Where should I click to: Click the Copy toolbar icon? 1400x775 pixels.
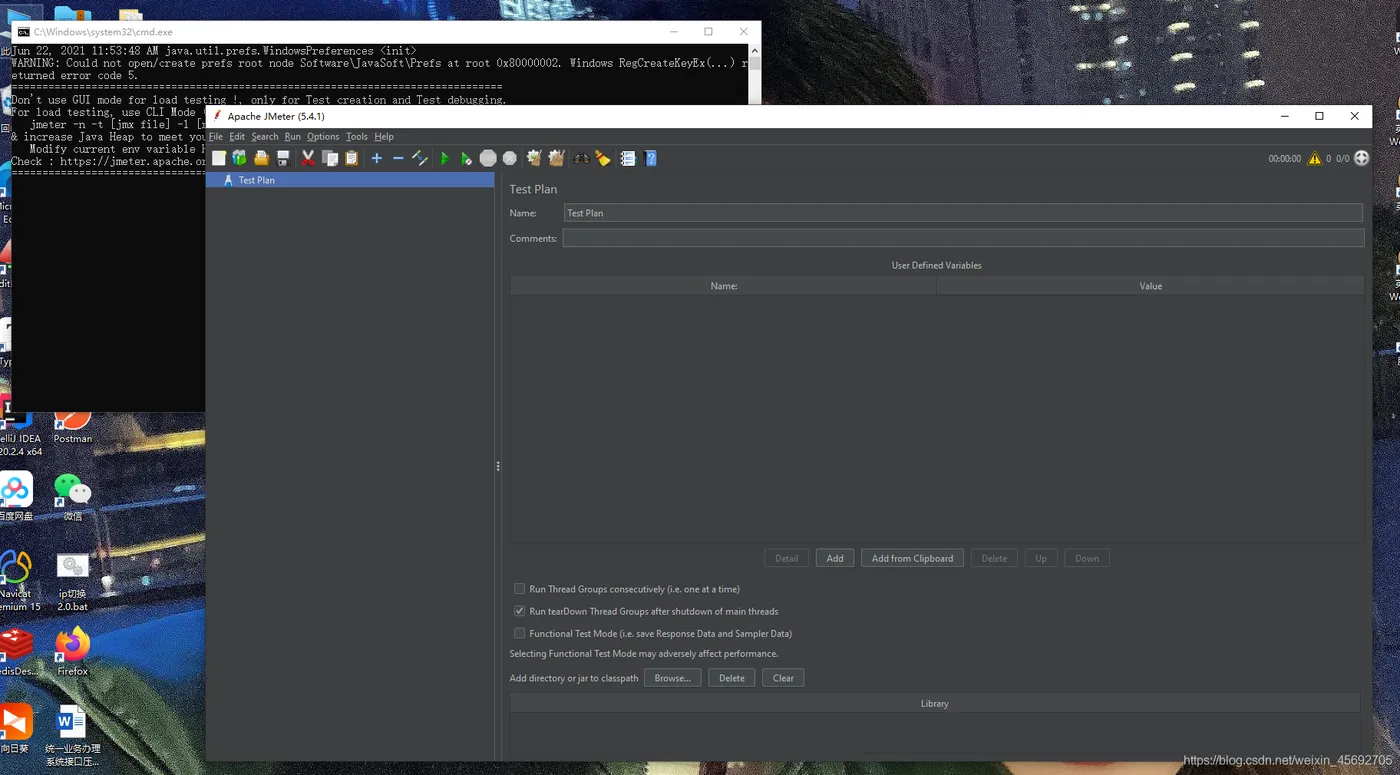click(330, 158)
